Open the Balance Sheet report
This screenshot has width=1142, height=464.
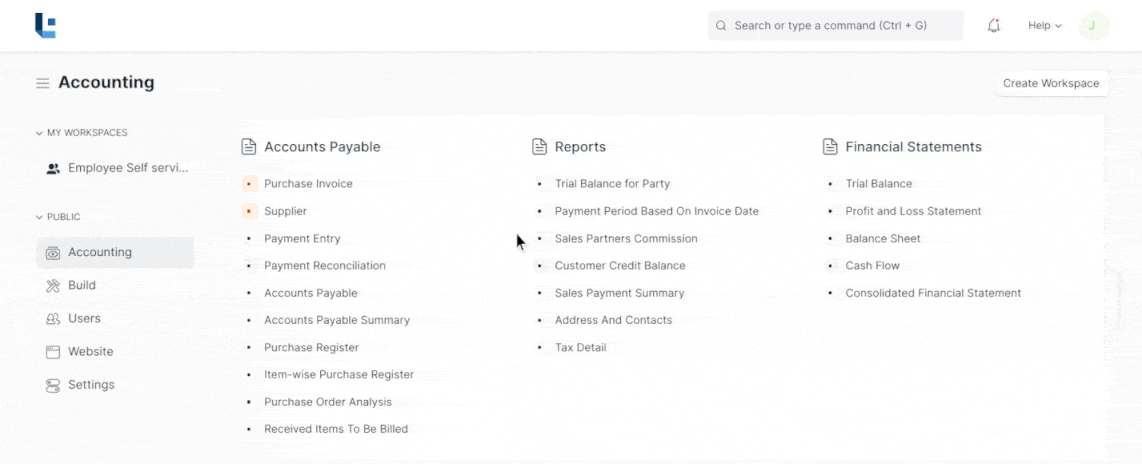tap(882, 239)
